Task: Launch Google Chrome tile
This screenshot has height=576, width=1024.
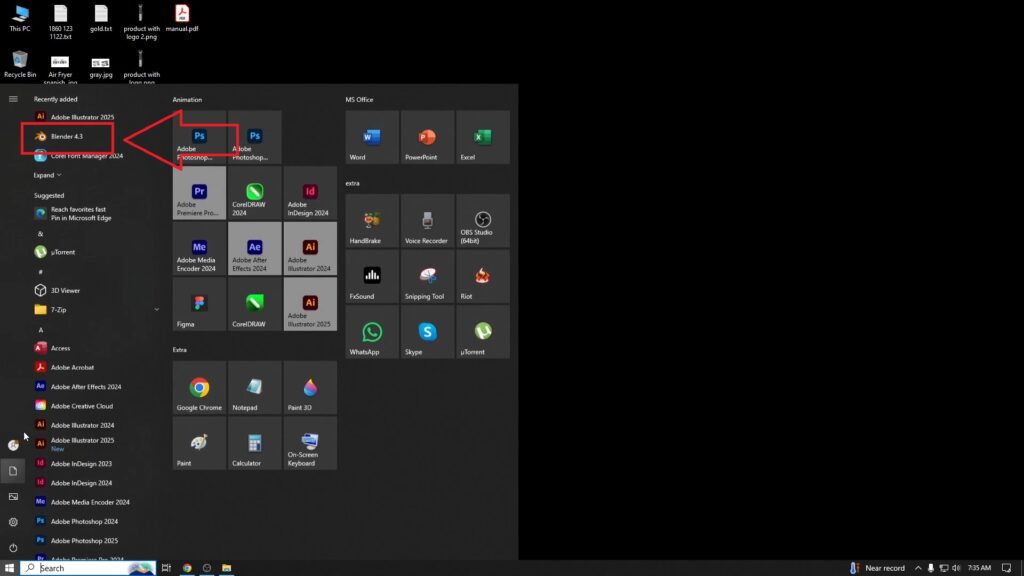Action: [x=199, y=387]
